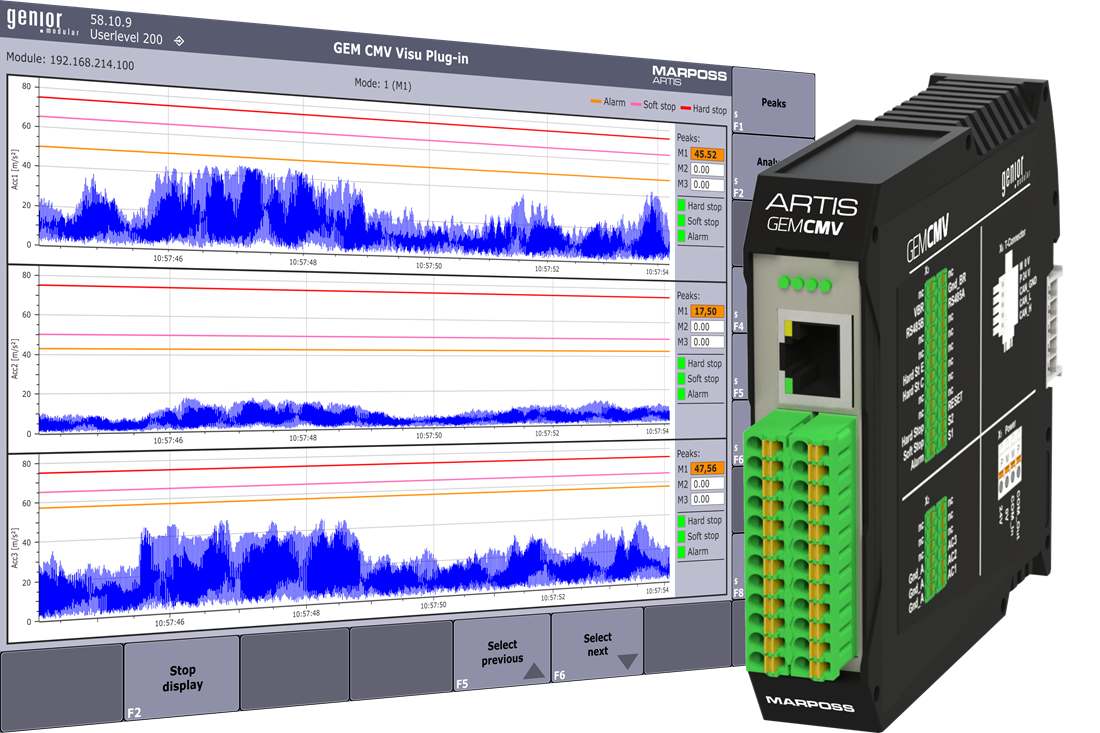The image size is (1100, 733).
Task: Click Peaks: heading in Acc1 panel
Action: point(688,138)
